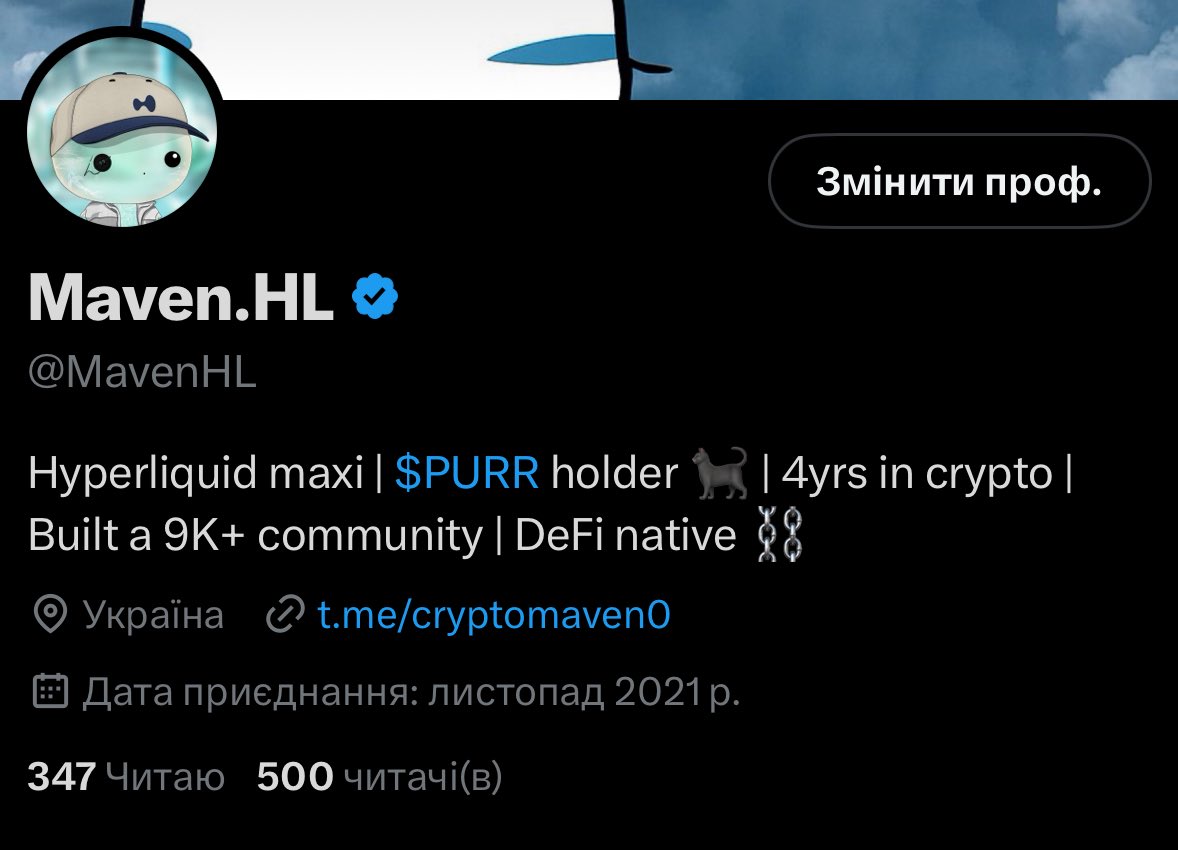Click the chain link icon beside URL
This screenshot has height=850, width=1178.
tap(285, 615)
